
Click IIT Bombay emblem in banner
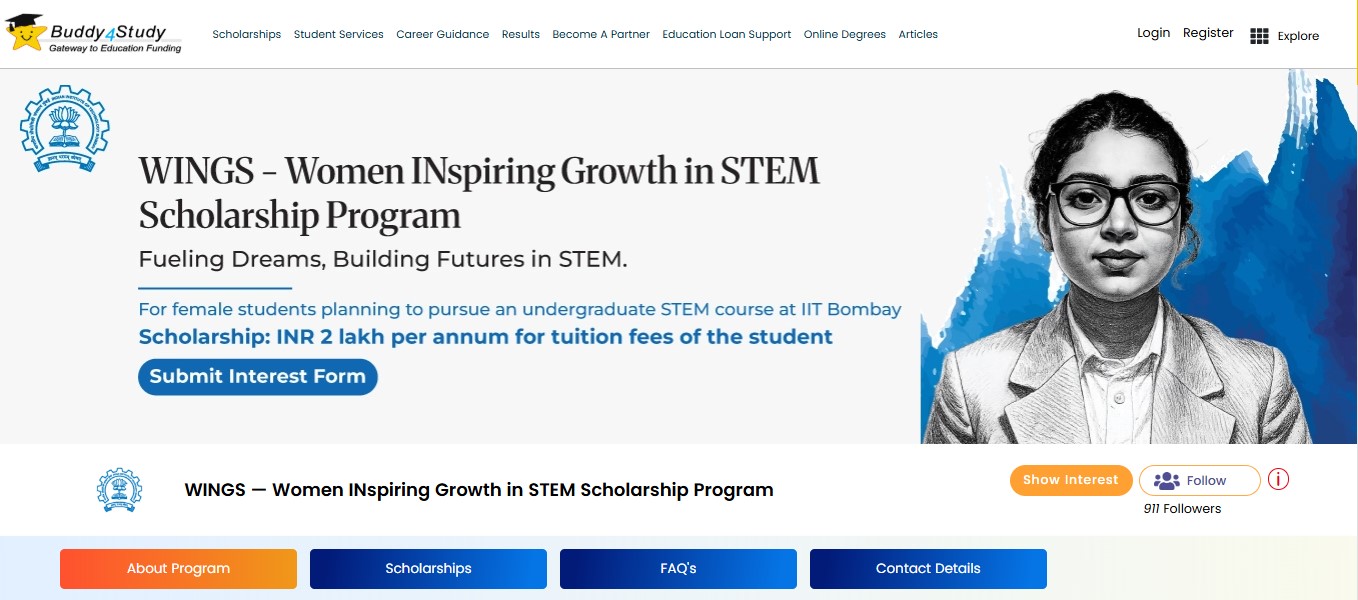click(64, 129)
